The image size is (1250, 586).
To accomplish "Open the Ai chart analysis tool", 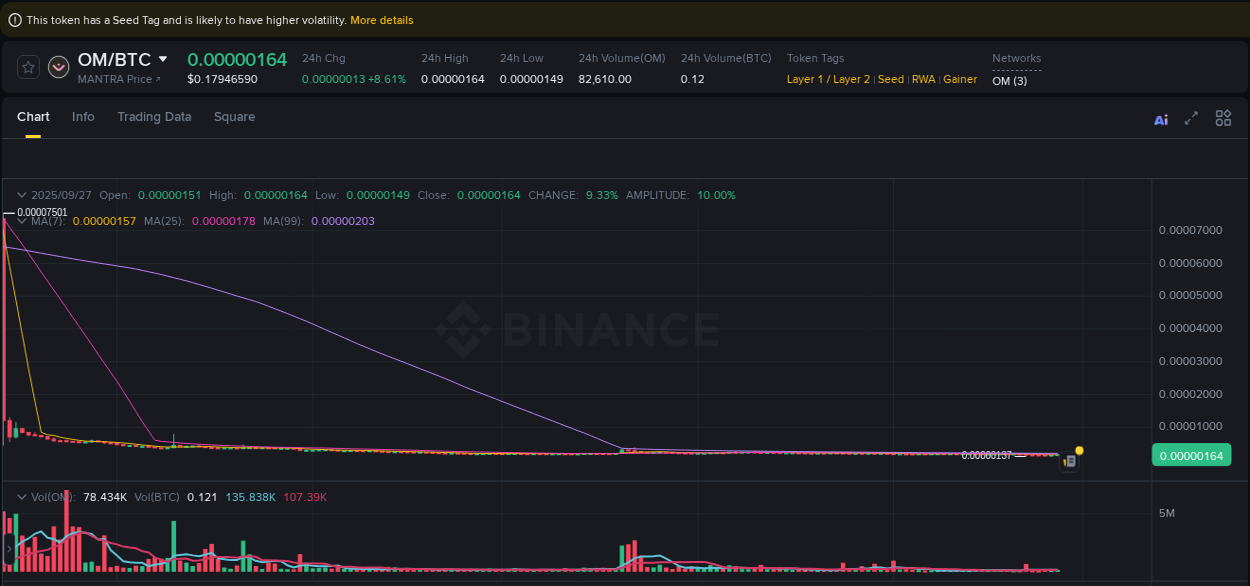I will [x=1161, y=119].
